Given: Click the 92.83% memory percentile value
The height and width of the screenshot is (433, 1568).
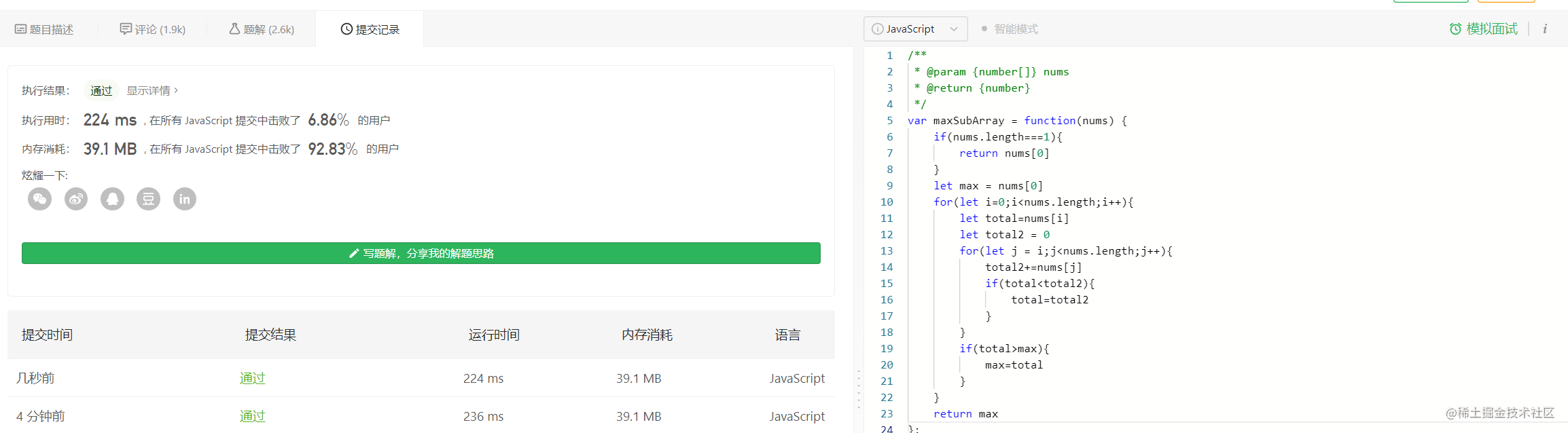Looking at the screenshot, I should tap(332, 149).
